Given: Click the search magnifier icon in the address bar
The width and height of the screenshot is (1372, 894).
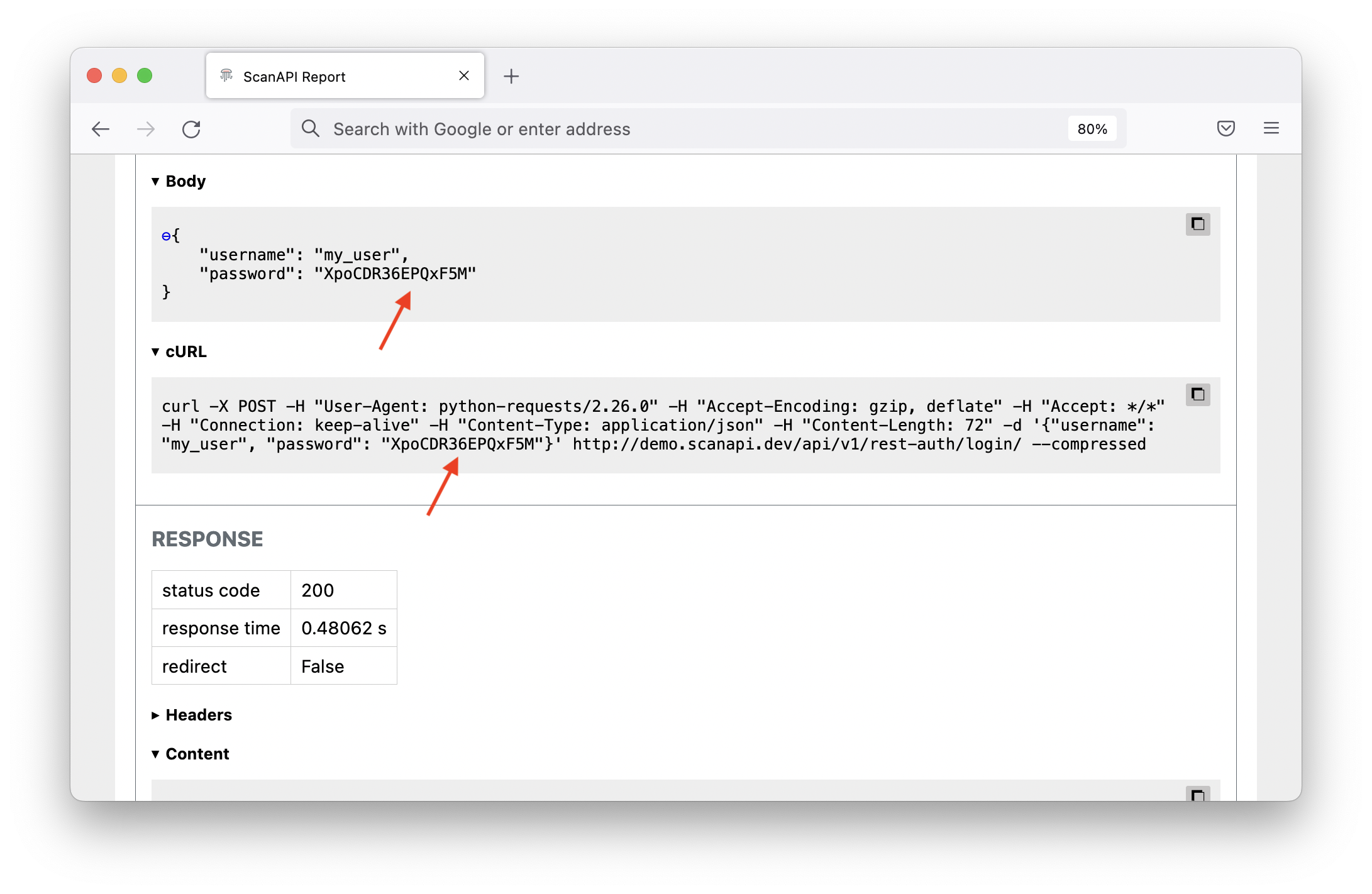Looking at the screenshot, I should pos(311,128).
